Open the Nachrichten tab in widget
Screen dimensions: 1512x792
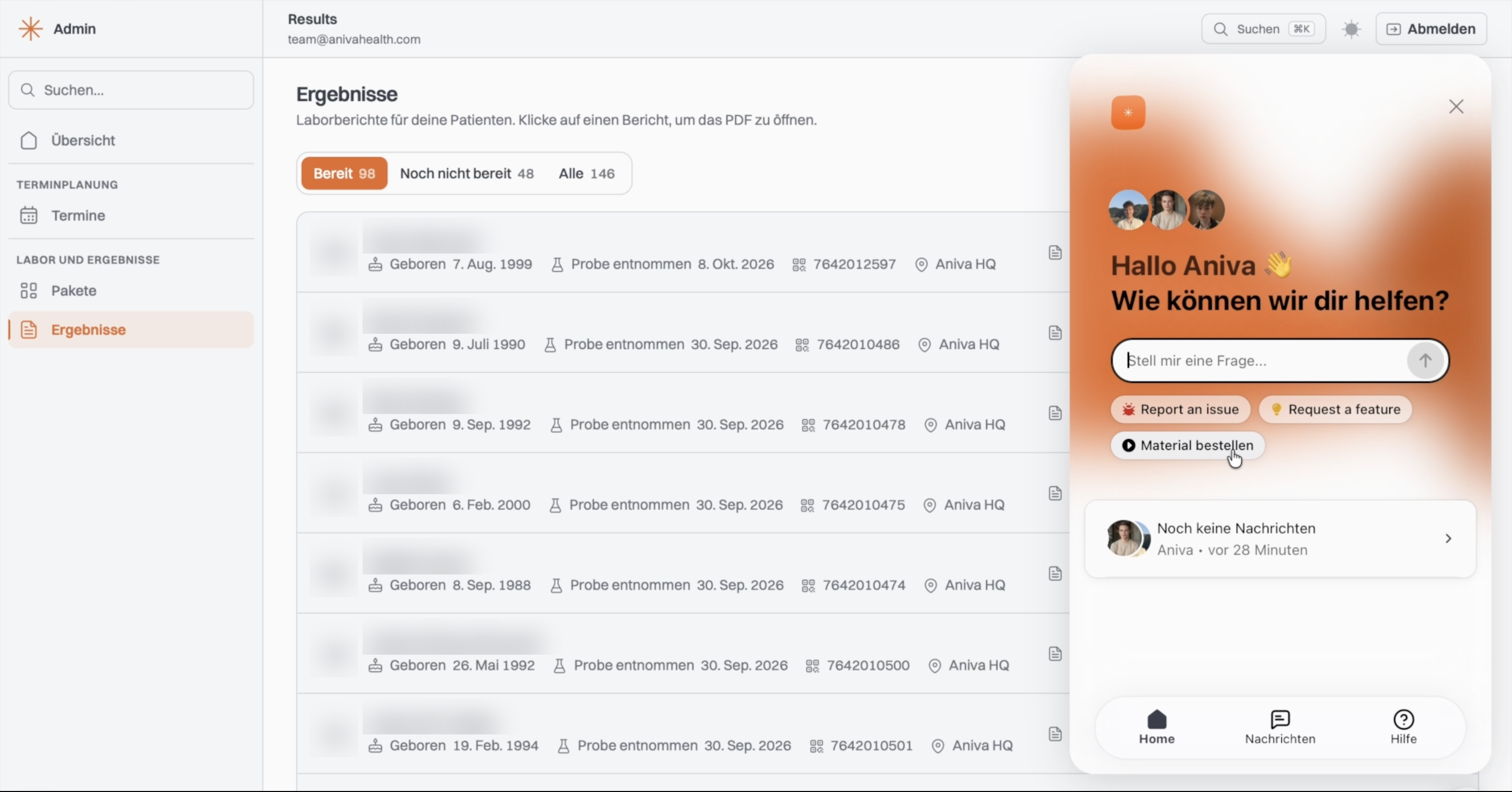[1280, 727]
